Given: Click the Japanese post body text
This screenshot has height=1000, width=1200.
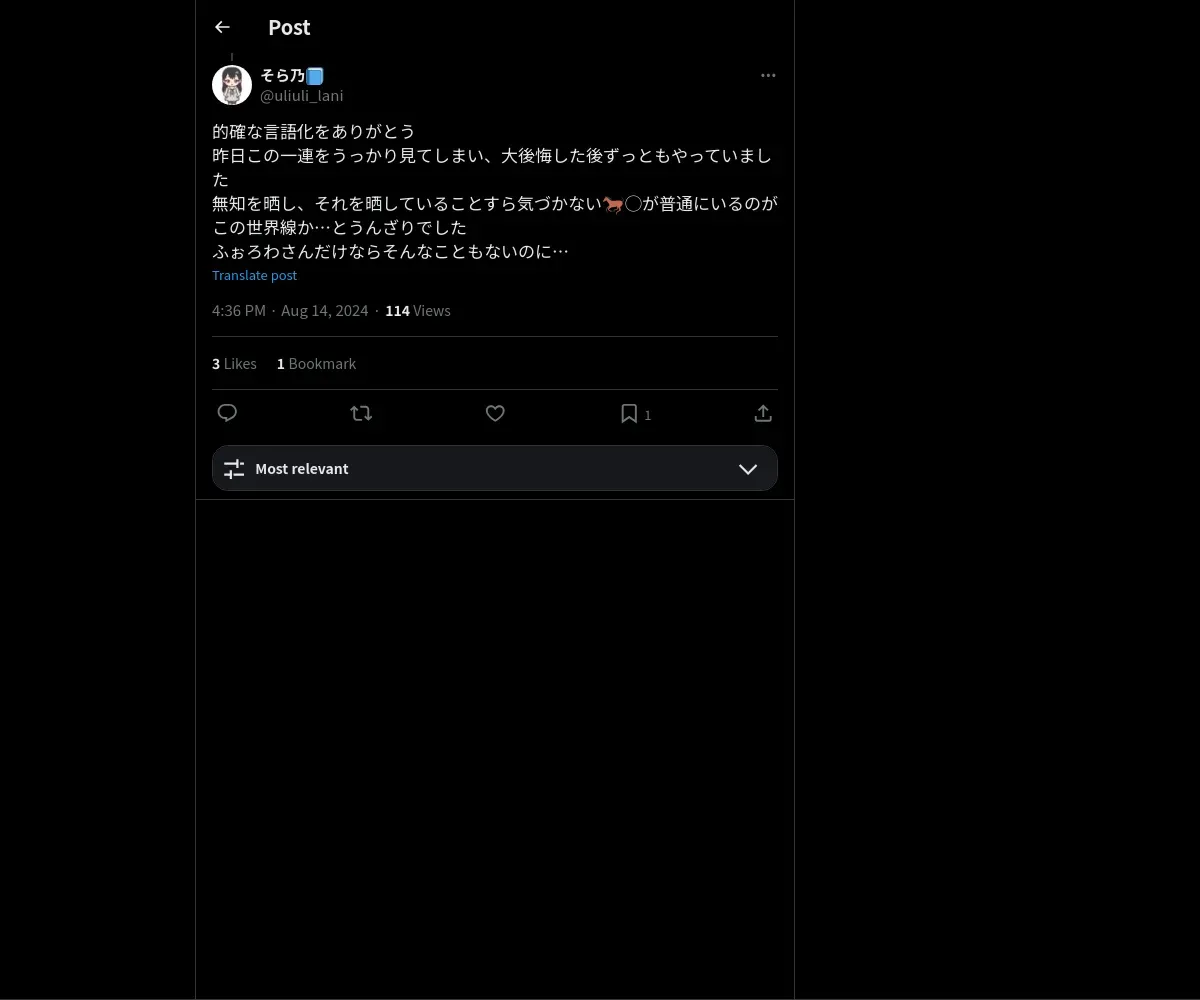Looking at the screenshot, I should (495, 191).
